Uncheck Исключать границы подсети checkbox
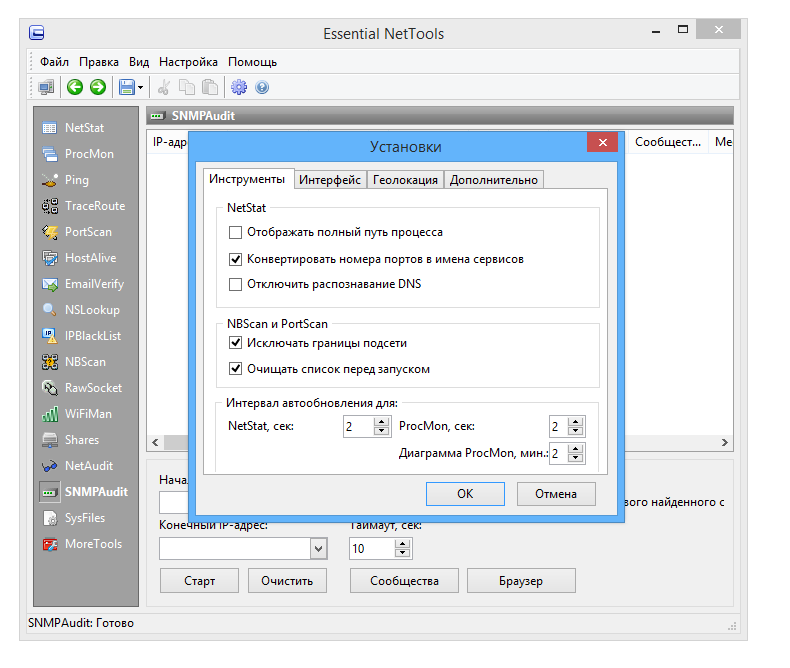The width and height of the screenshot is (790, 668). [x=235, y=343]
